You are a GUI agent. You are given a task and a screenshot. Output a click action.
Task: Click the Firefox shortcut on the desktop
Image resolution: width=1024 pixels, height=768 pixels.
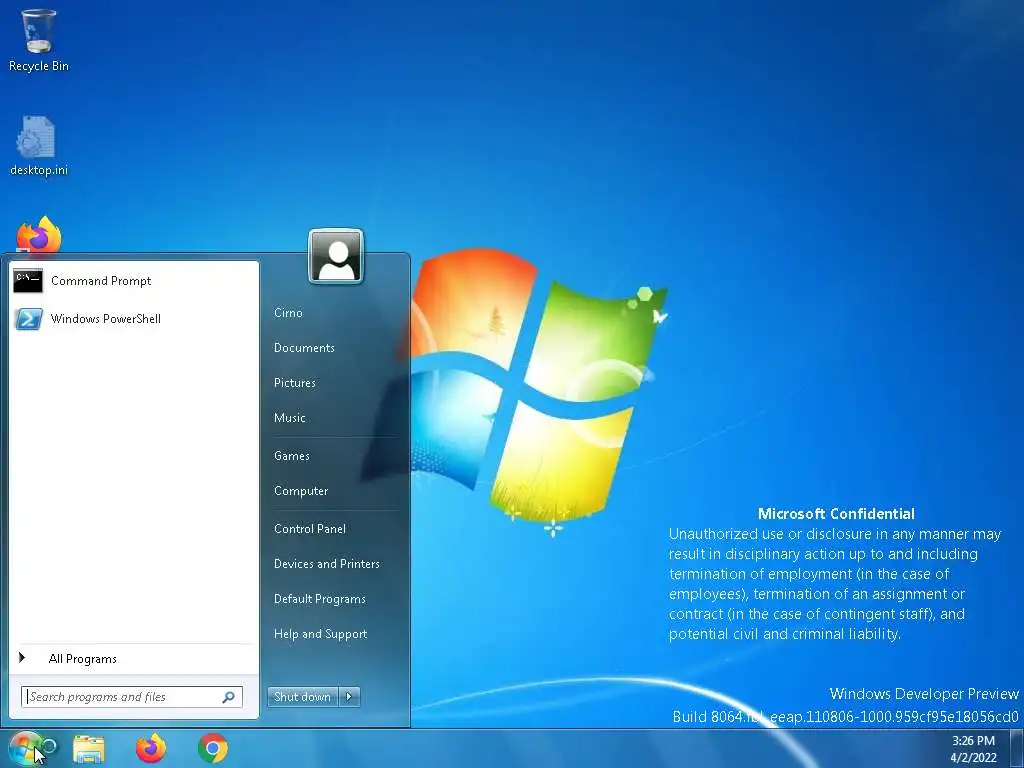[x=39, y=235]
